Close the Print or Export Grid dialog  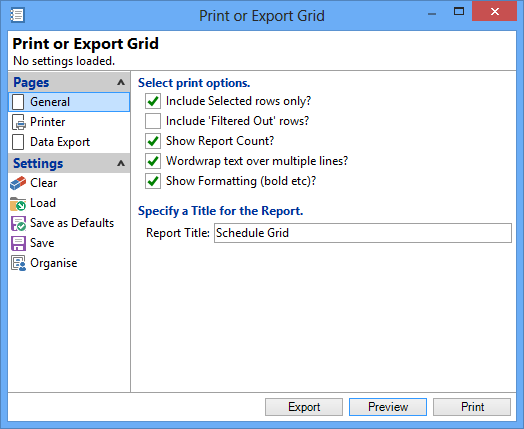click(x=495, y=11)
